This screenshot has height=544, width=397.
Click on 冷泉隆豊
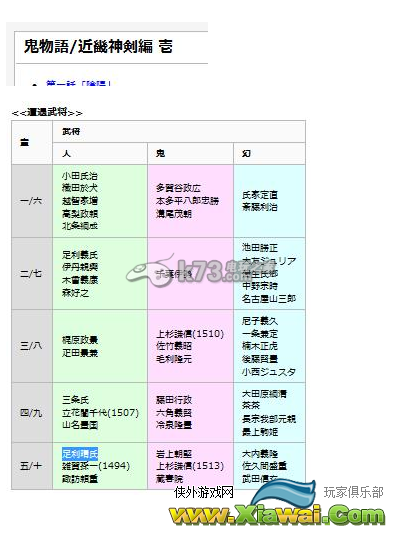click(174, 425)
